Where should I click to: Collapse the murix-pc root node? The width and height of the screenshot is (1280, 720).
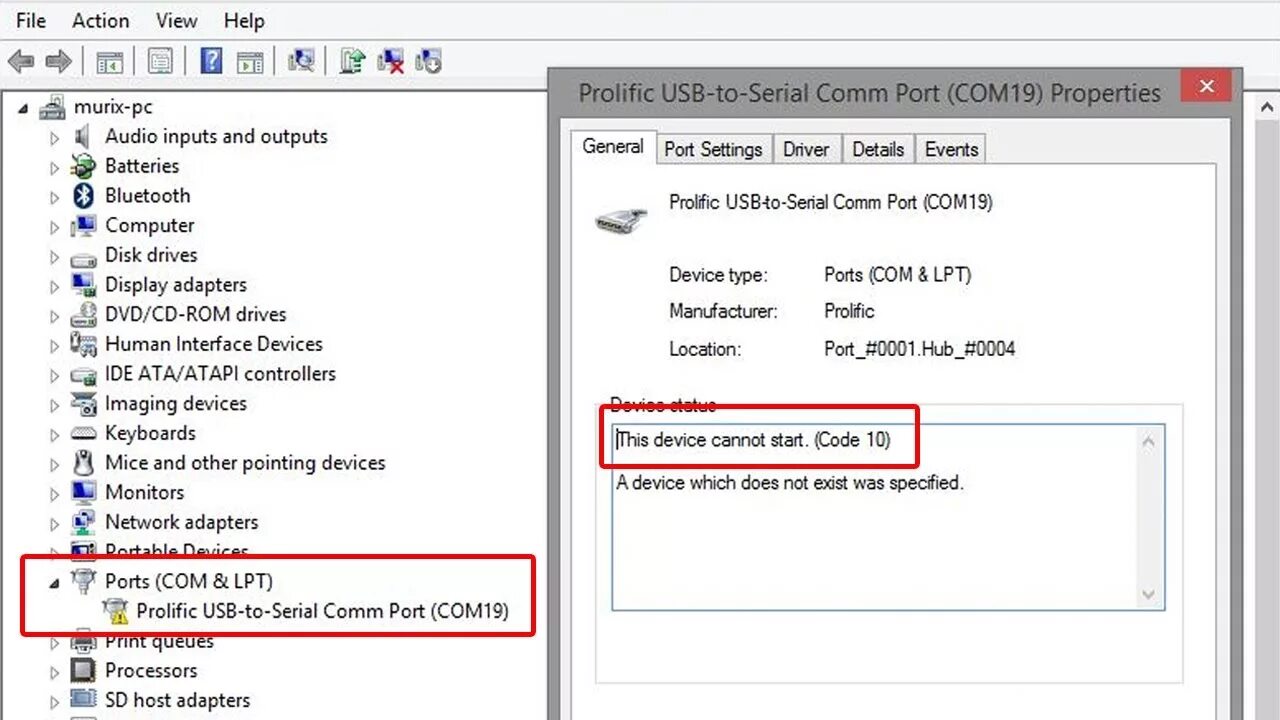(24, 108)
